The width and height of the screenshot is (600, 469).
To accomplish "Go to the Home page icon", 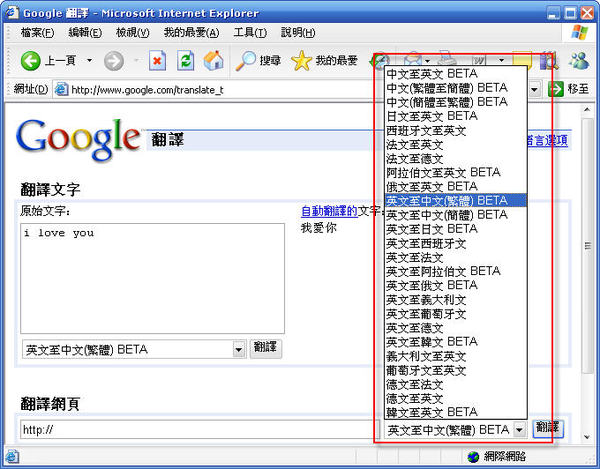I will click(214, 60).
